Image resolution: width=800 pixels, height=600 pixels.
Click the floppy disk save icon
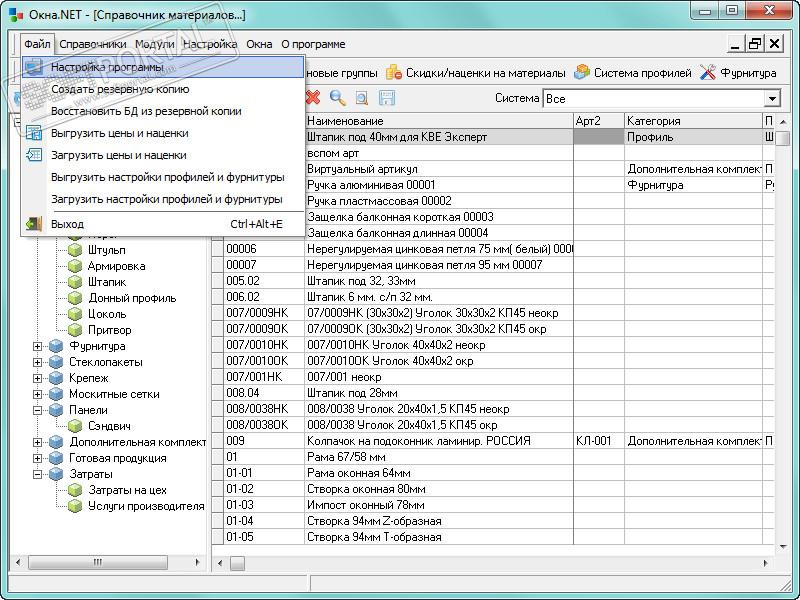coord(387,98)
